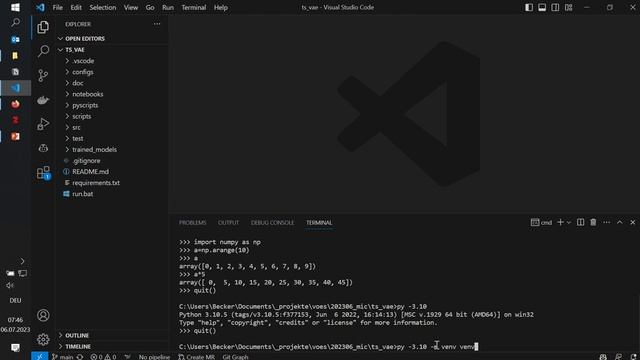
Task: Switch to the OUTPUT tab
Action: (x=228, y=222)
